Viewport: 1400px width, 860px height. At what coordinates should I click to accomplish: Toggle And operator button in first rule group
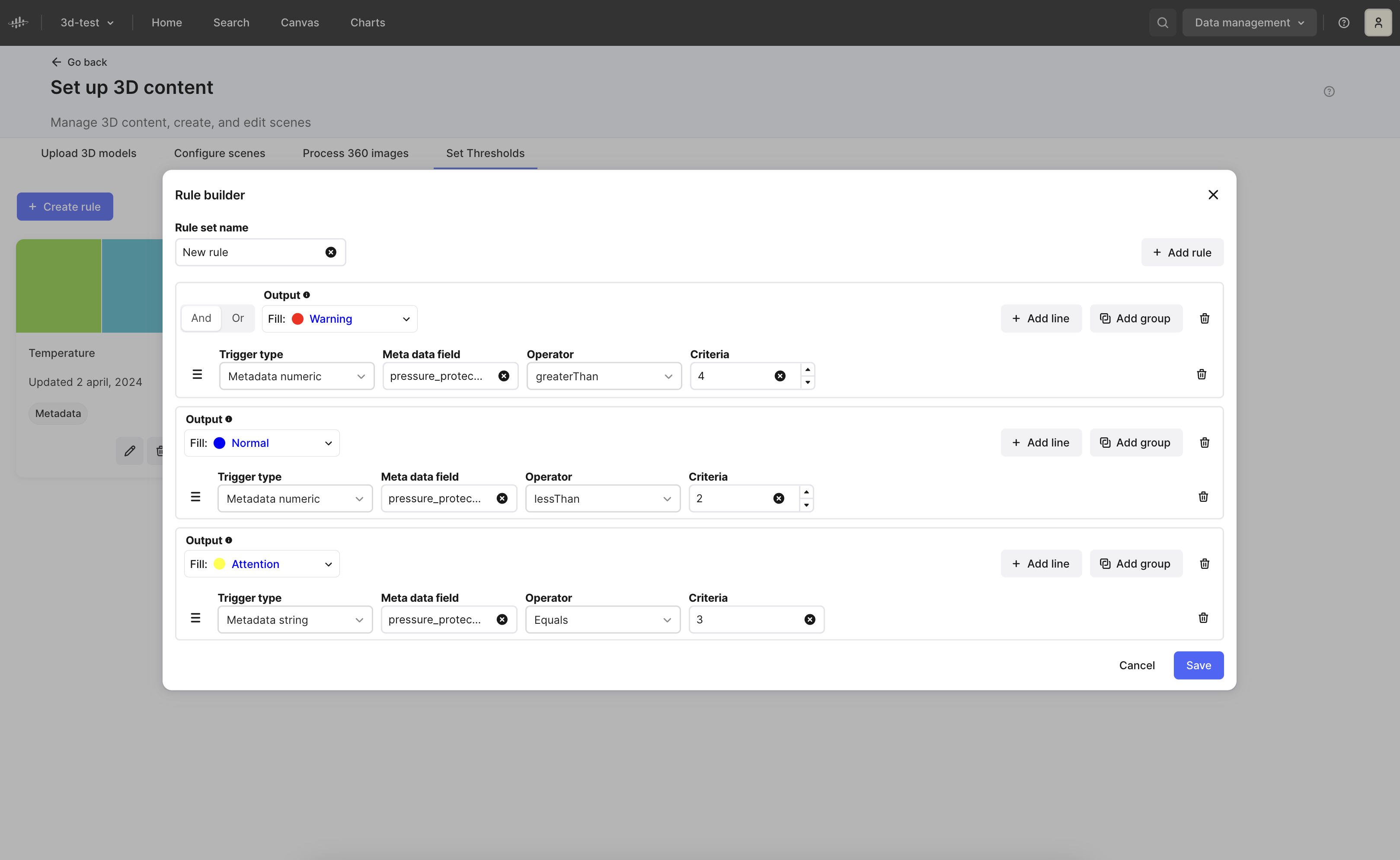(201, 318)
